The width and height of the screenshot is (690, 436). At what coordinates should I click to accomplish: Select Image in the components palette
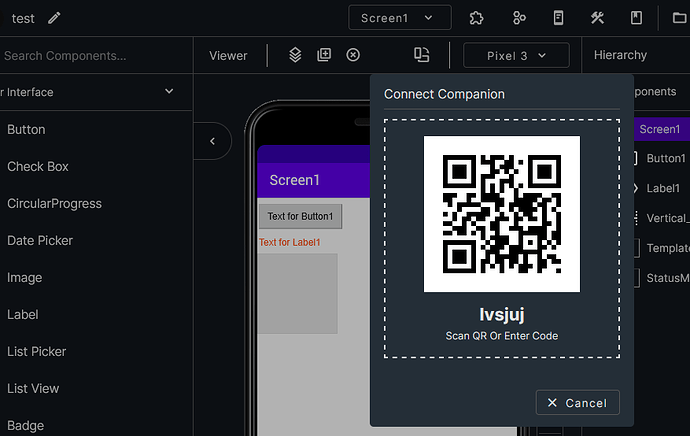click(25, 278)
